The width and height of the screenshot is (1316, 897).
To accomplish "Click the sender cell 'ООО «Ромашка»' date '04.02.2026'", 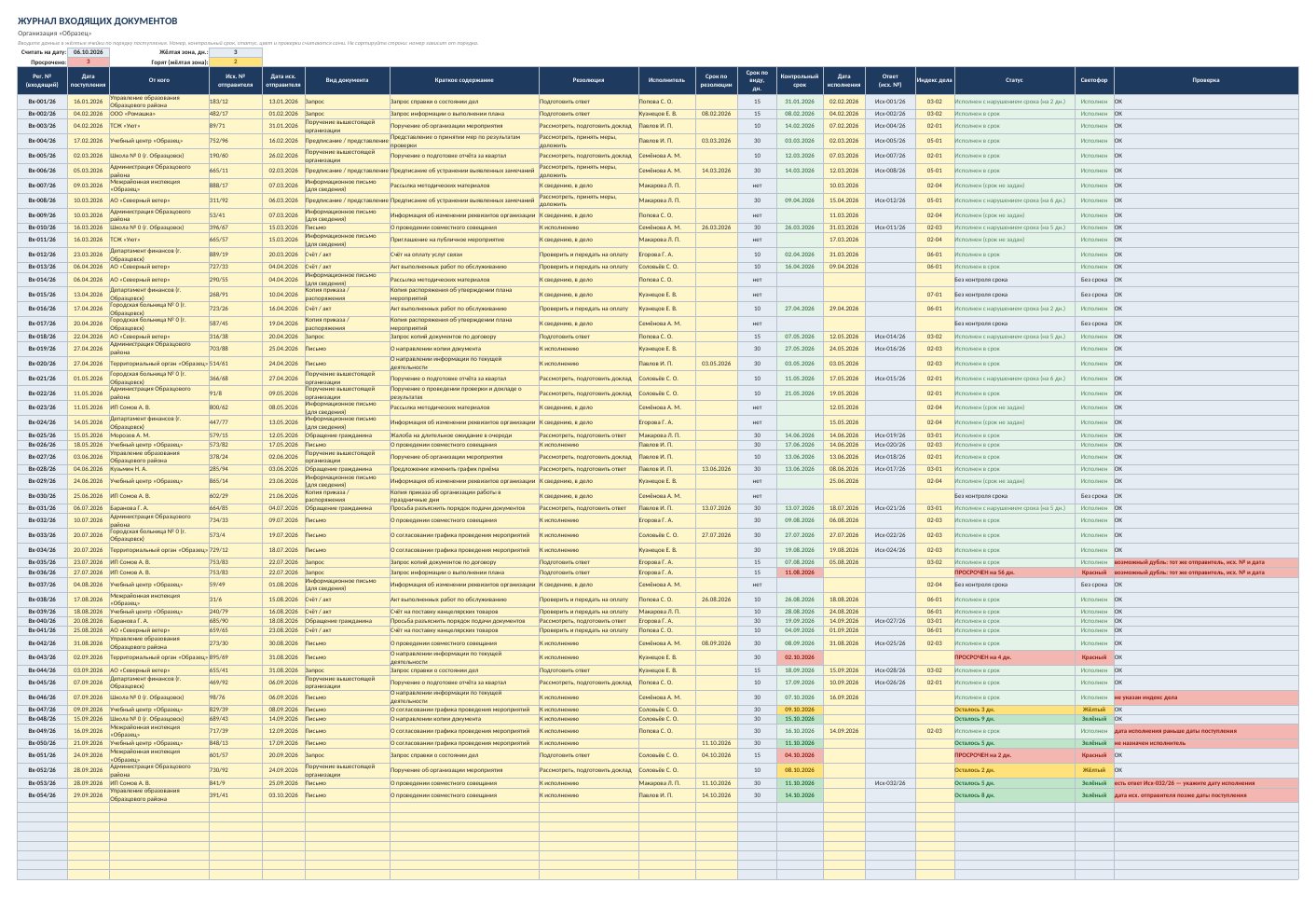I will click(89, 114).
